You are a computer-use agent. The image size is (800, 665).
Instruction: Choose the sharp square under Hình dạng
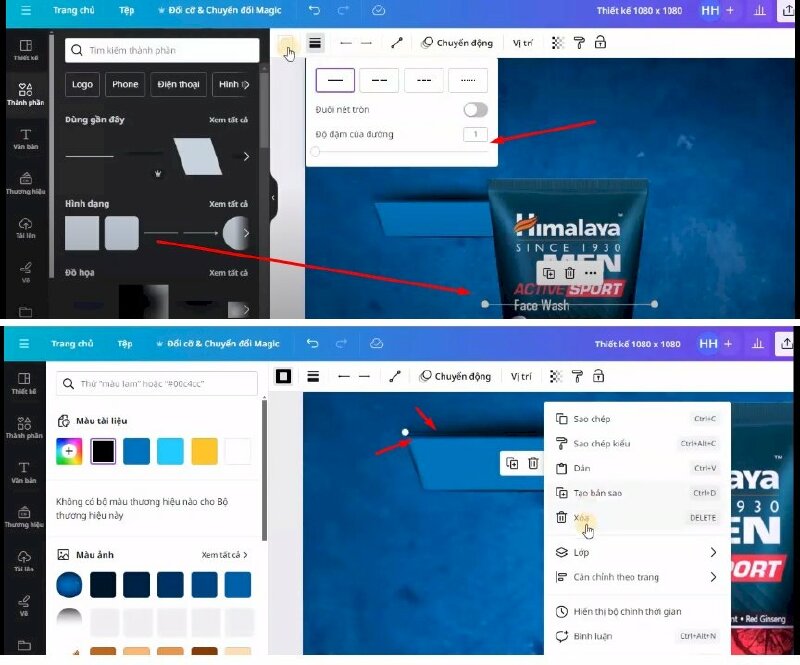(82, 233)
